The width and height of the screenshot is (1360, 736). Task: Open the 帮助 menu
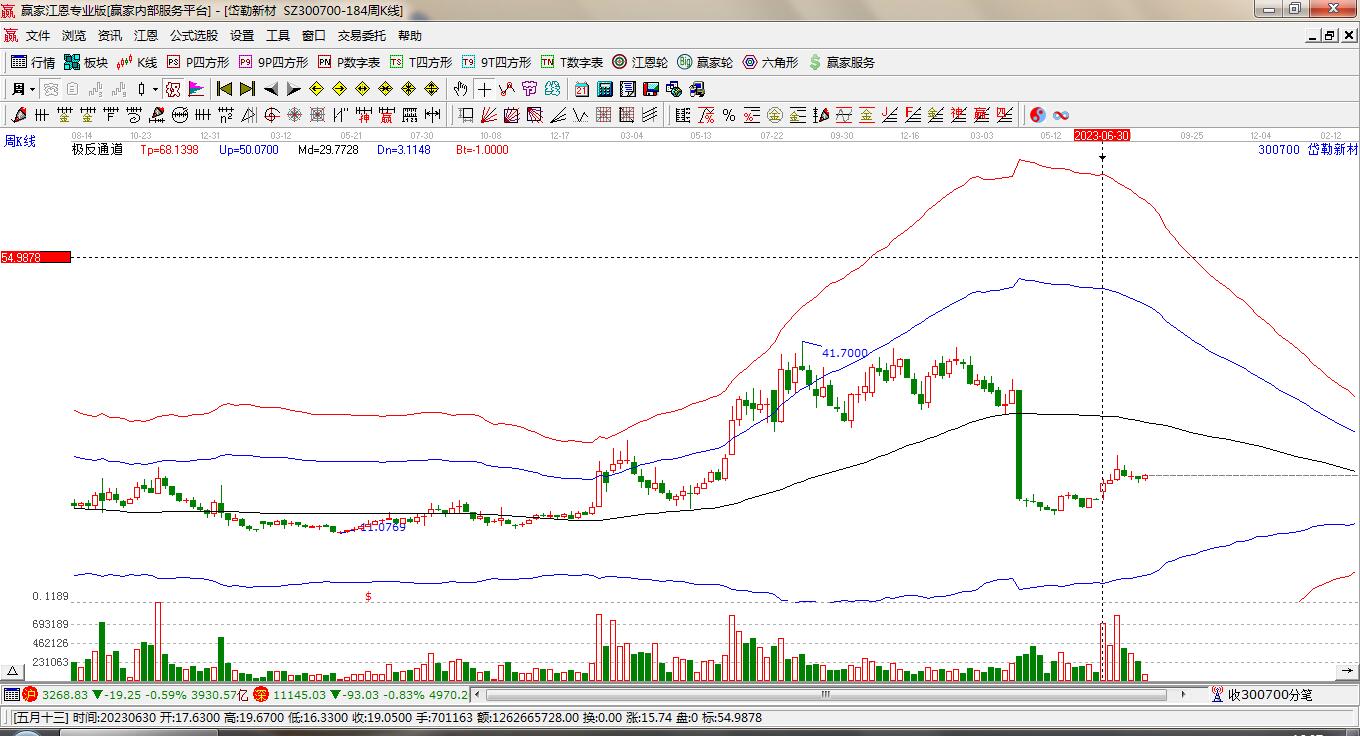coord(410,36)
